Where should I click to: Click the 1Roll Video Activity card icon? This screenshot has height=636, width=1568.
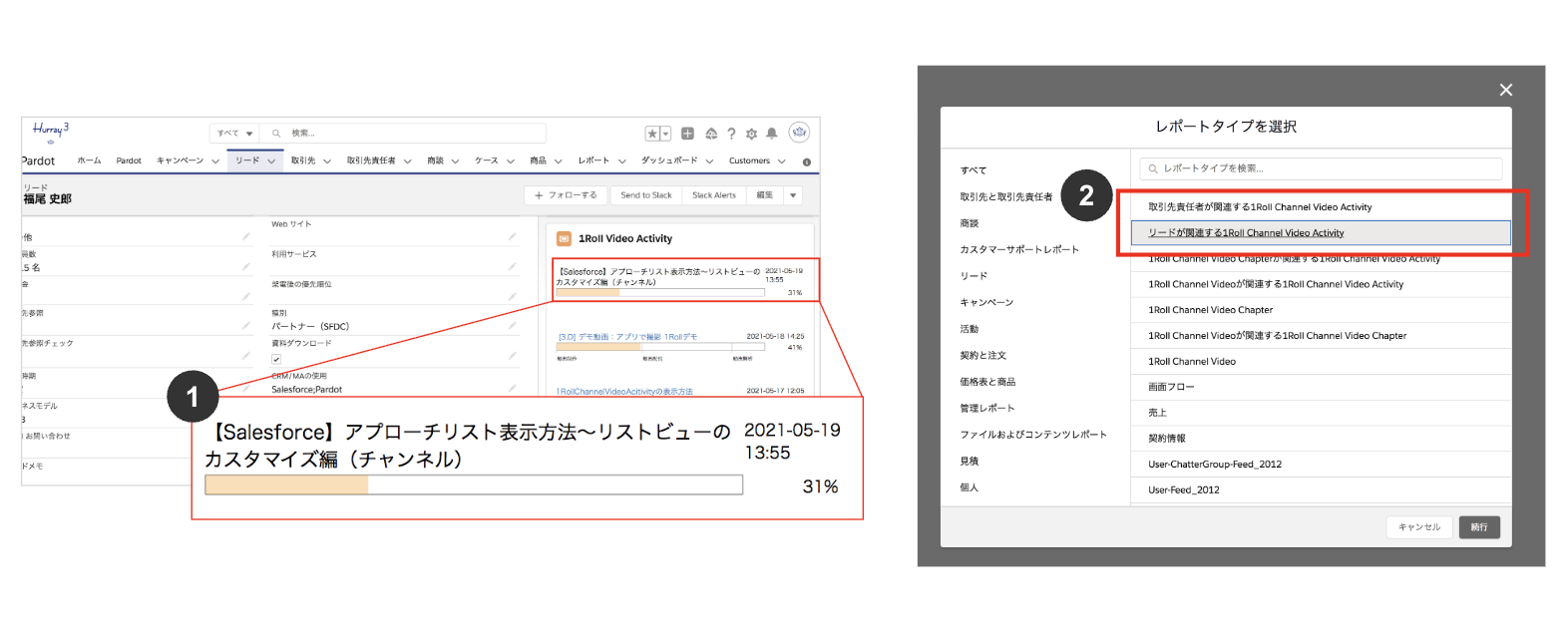(x=564, y=239)
